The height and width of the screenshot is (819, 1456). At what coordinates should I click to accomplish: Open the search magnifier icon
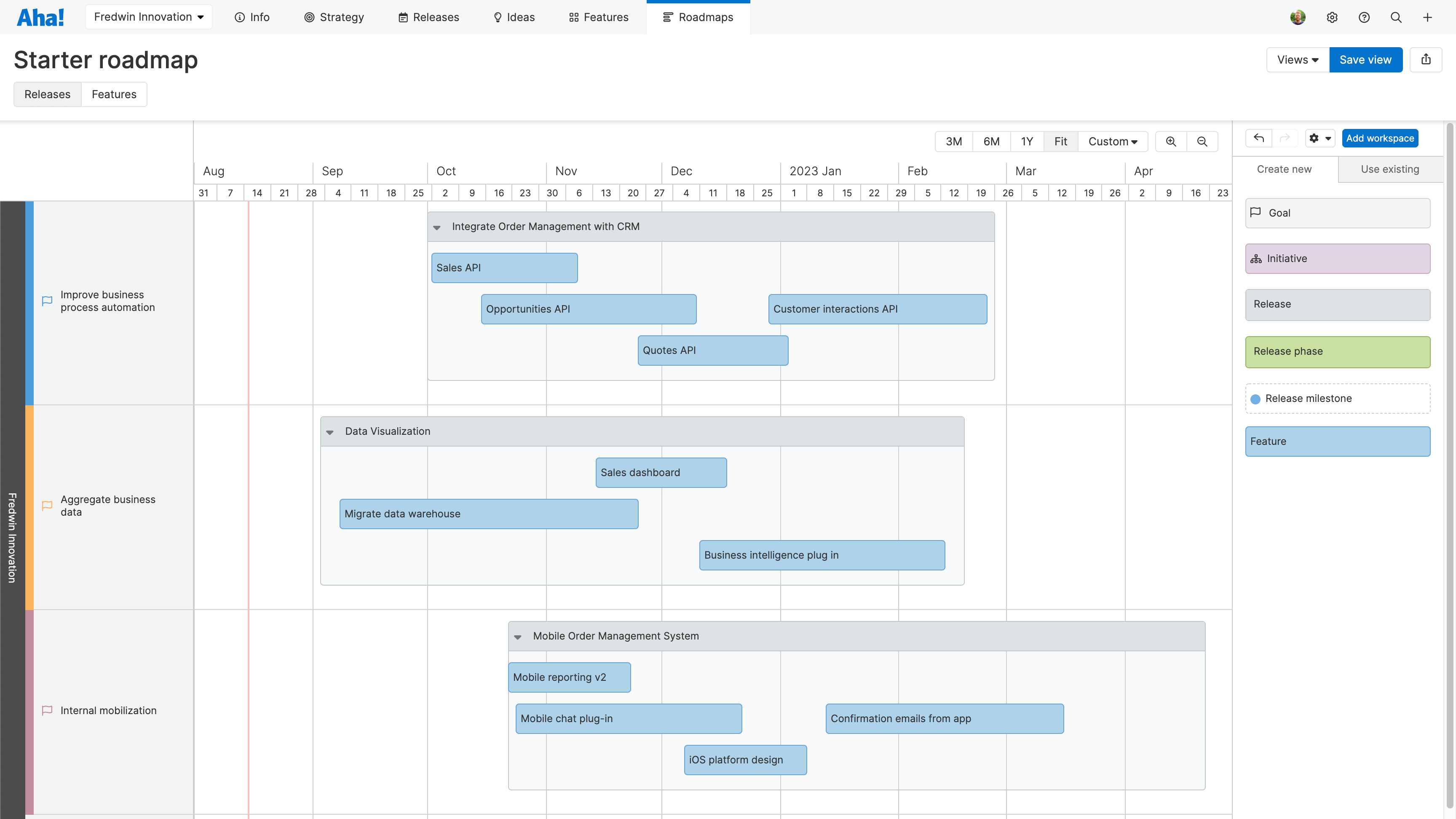[x=1395, y=18]
